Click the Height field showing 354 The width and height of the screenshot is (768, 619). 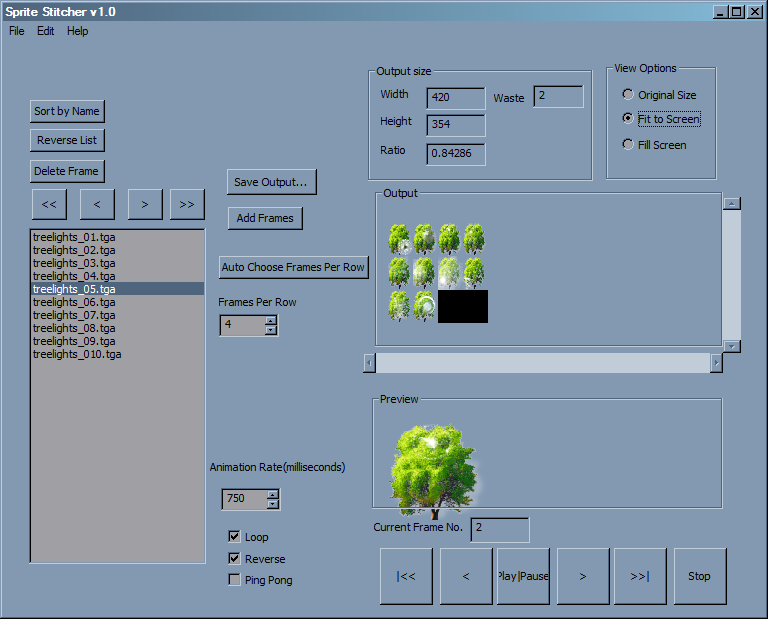click(x=456, y=125)
